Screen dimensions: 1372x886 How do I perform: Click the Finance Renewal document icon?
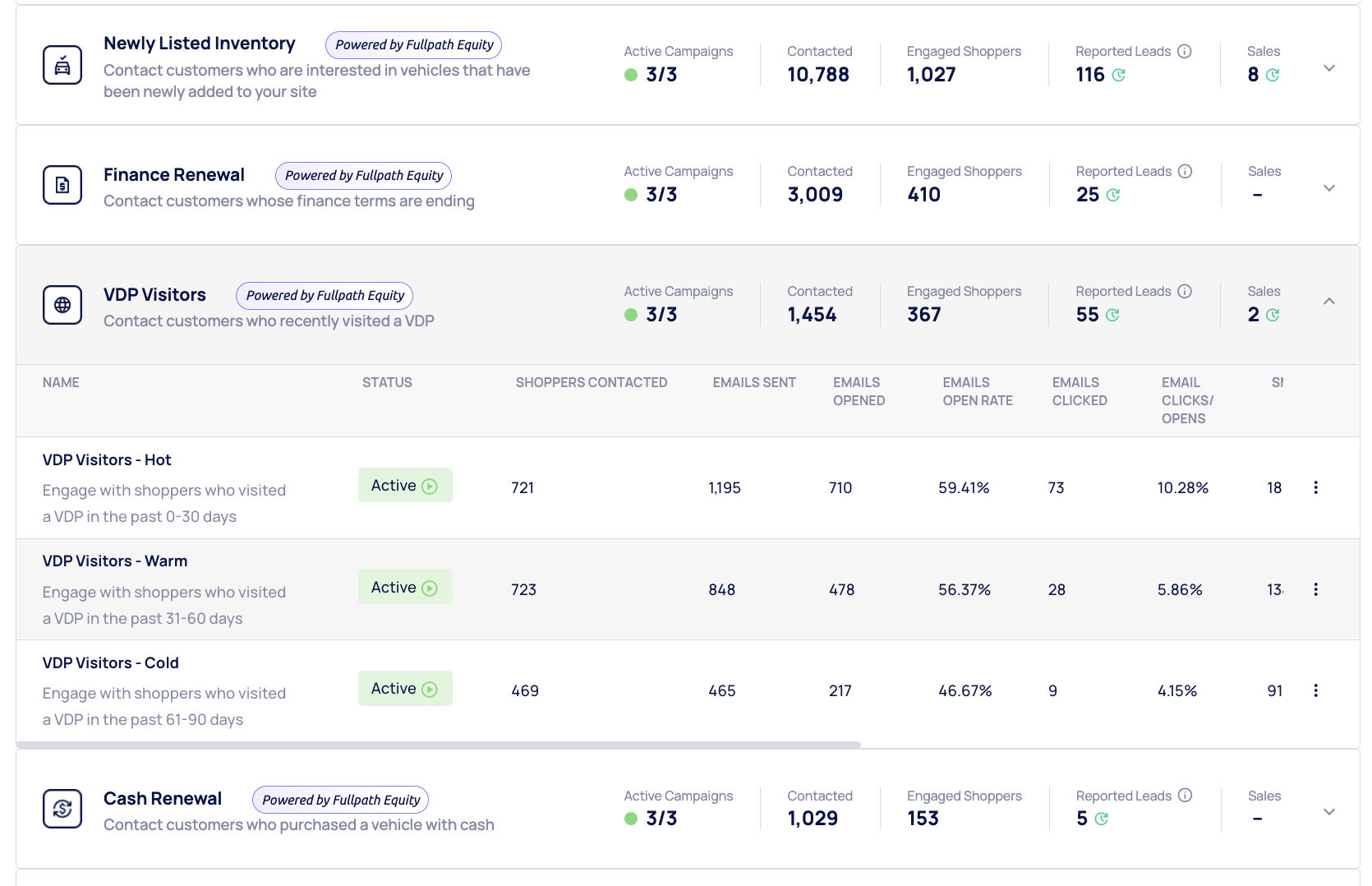pos(62,186)
